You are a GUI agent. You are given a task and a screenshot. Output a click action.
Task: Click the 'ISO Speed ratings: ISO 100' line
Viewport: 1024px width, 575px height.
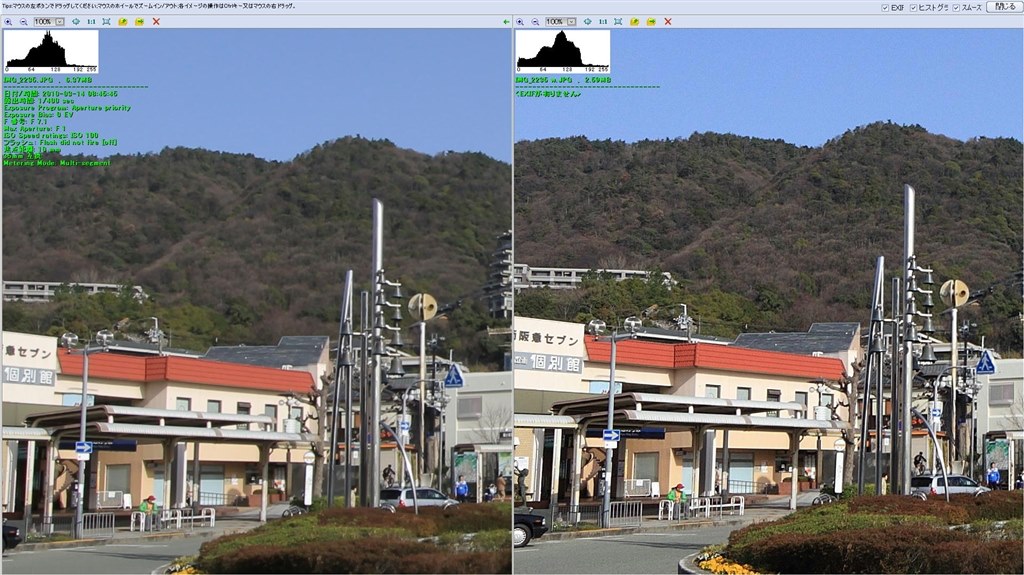51,135
